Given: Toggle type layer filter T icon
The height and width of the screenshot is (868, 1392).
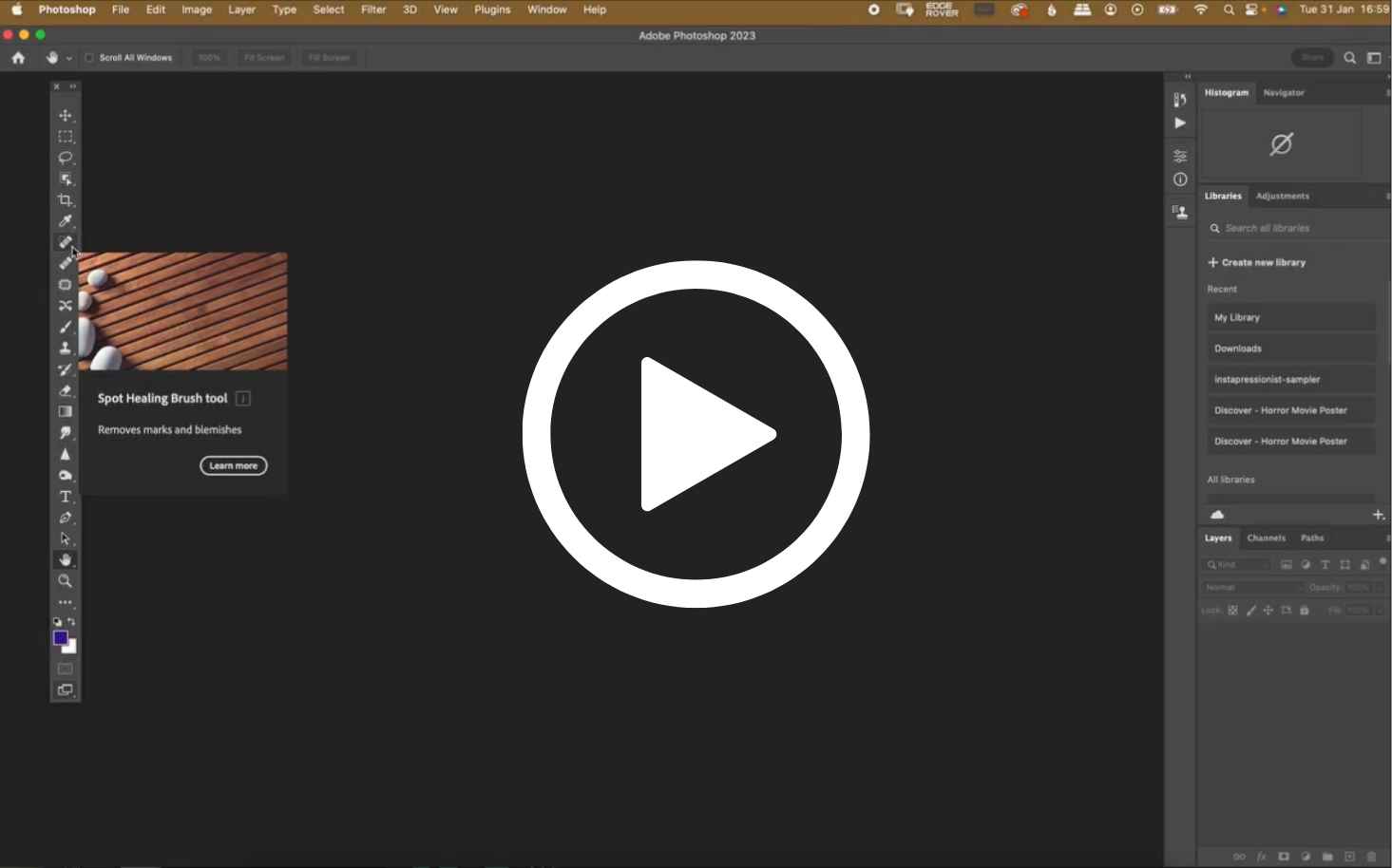Looking at the screenshot, I should tap(1325, 565).
